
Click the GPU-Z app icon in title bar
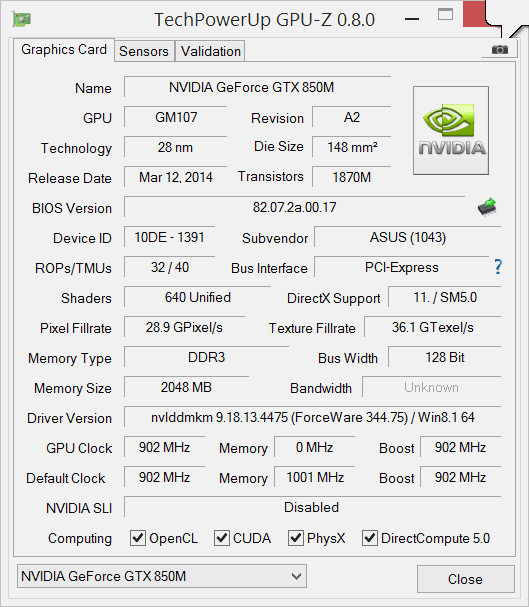coord(22,19)
